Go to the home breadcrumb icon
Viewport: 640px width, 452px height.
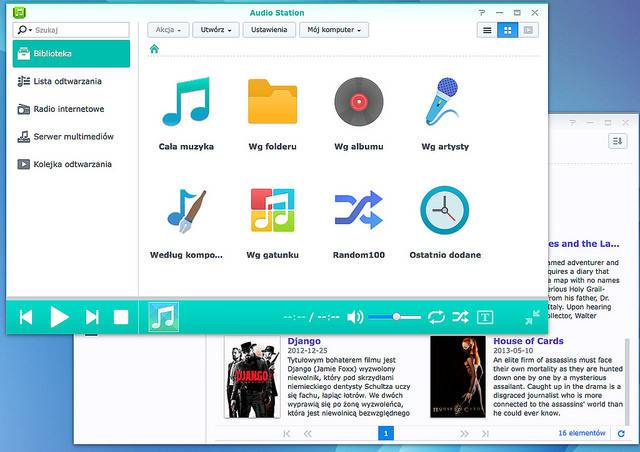tap(154, 49)
